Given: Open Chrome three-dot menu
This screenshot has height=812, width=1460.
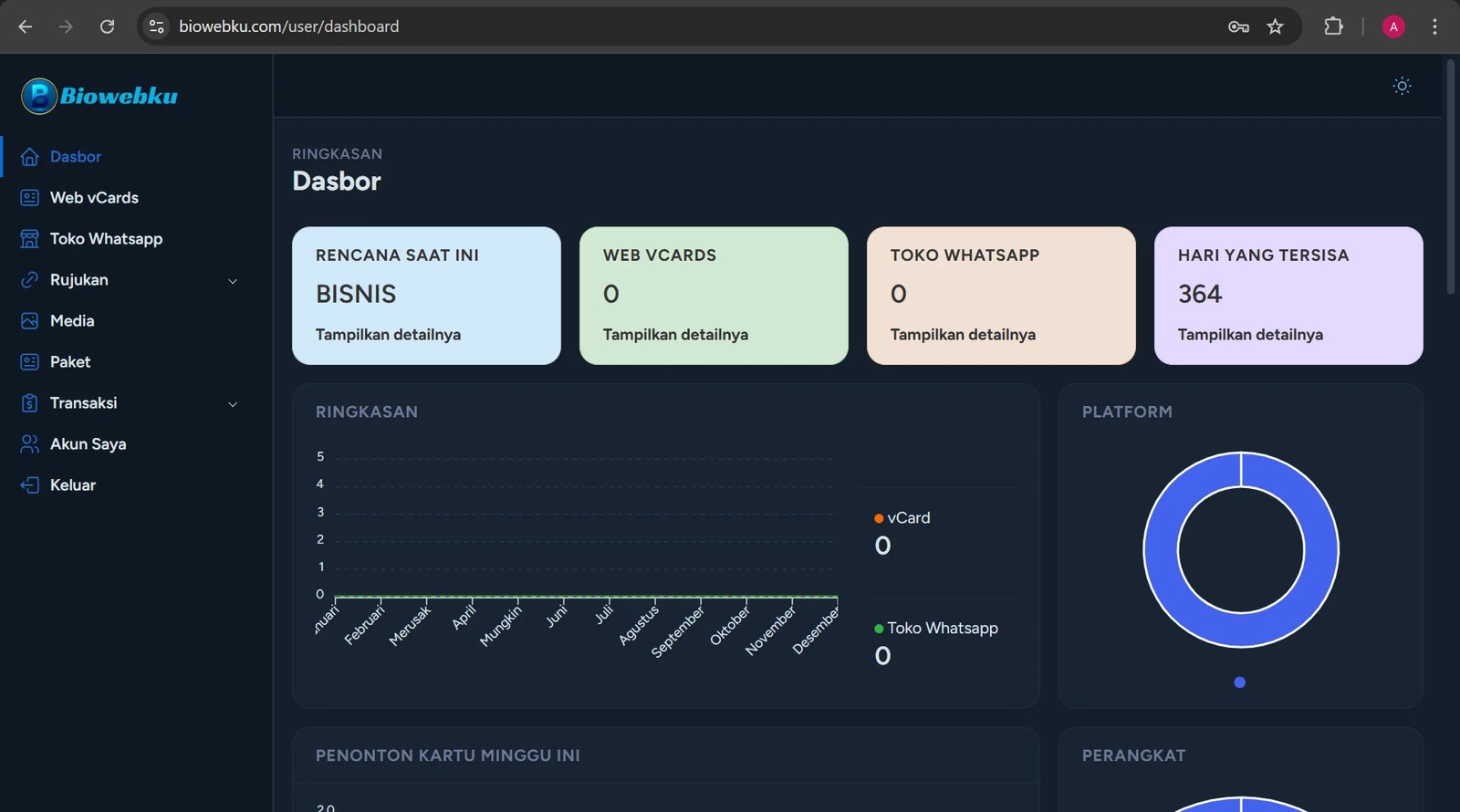Looking at the screenshot, I should [x=1434, y=26].
